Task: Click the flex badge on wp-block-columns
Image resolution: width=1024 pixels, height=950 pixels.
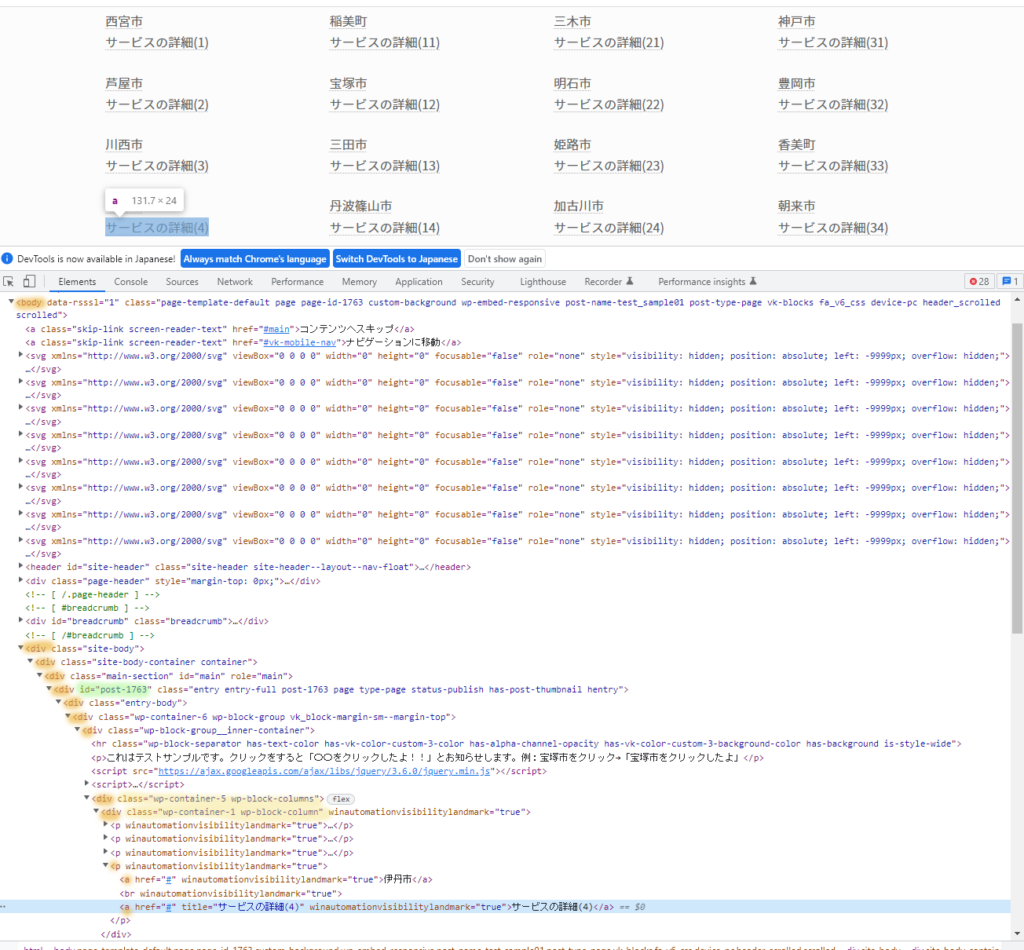Action: 341,799
